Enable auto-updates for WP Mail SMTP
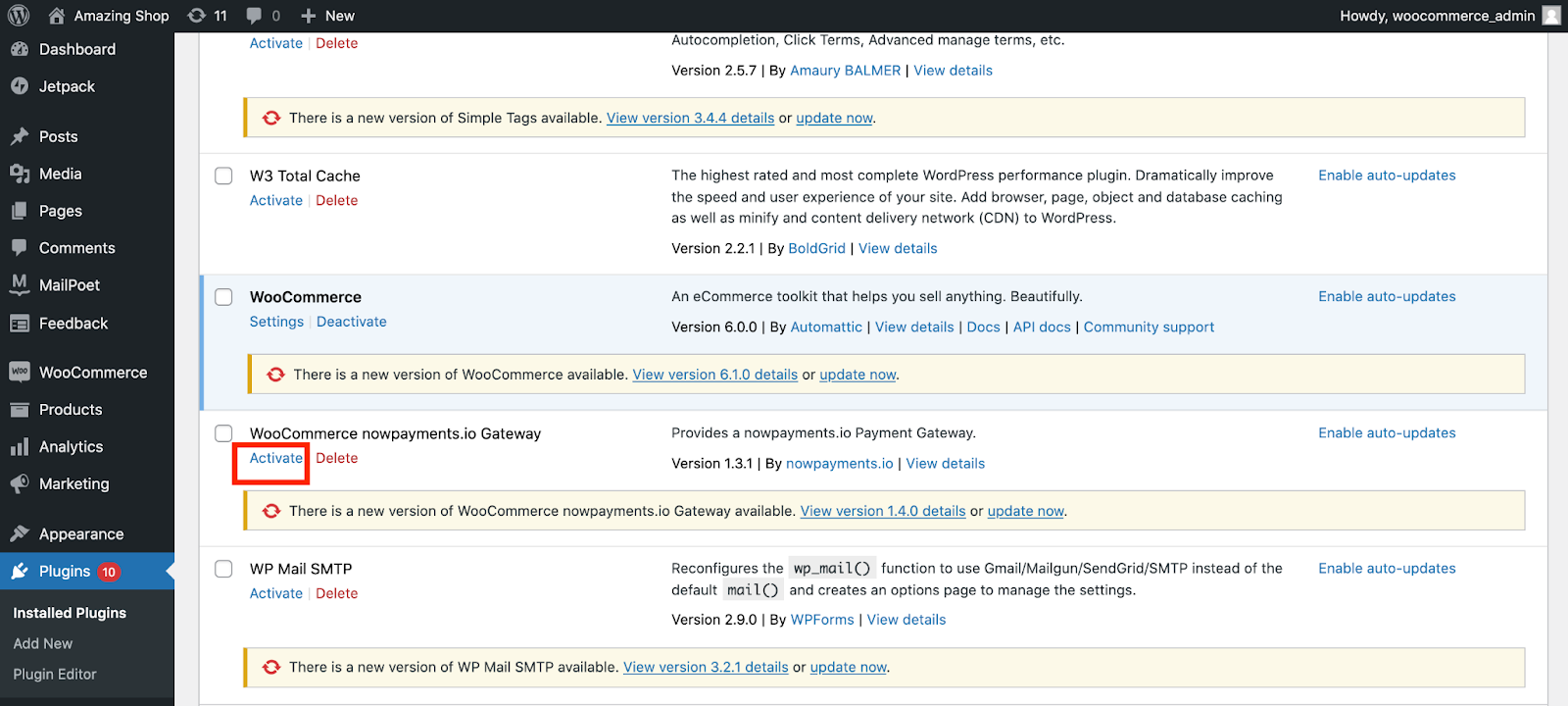The width and height of the screenshot is (1568, 706). pos(1387,569)
